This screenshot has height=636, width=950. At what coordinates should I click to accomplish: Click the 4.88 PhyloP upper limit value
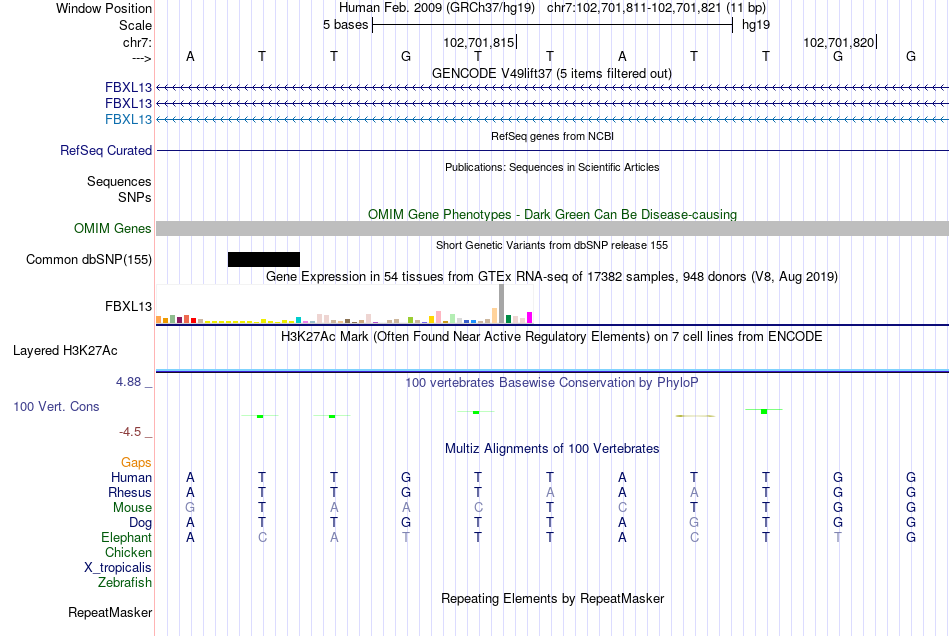(x=128, y=382)
